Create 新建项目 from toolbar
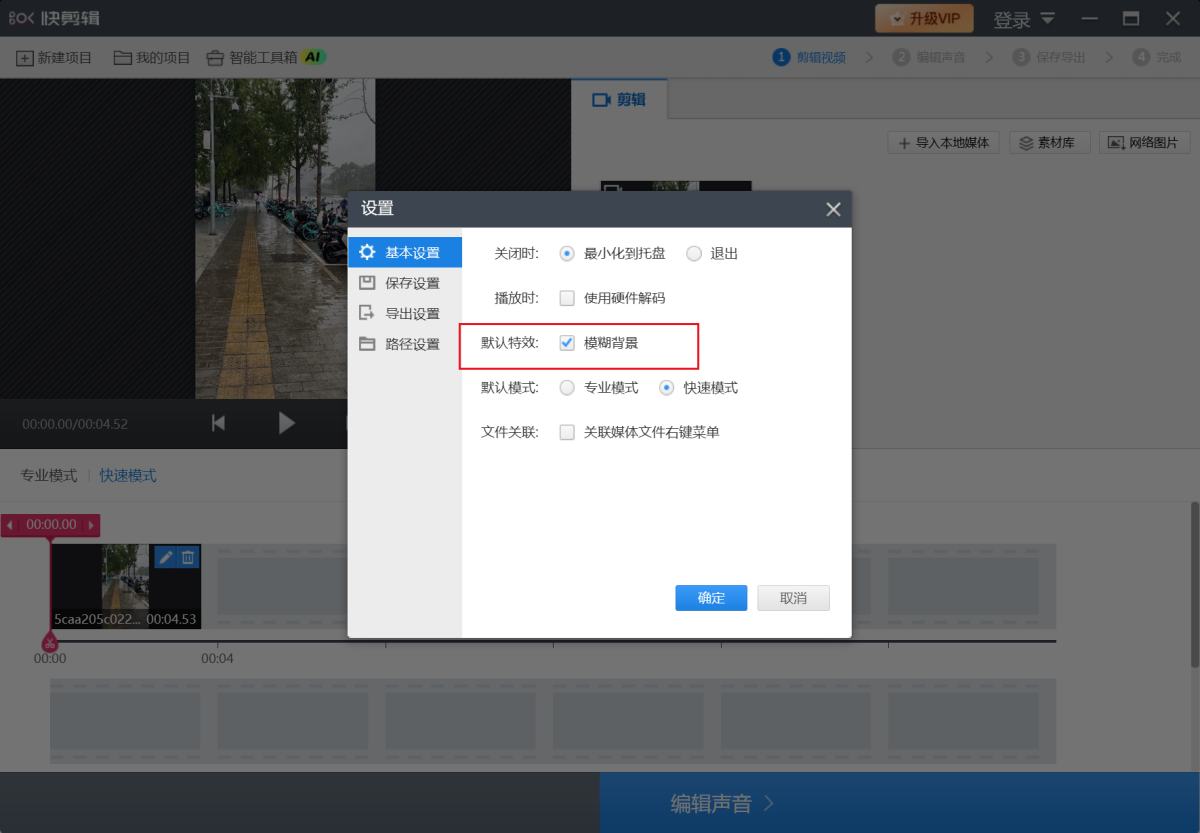The image size is (1200, 833). [54, 58]
